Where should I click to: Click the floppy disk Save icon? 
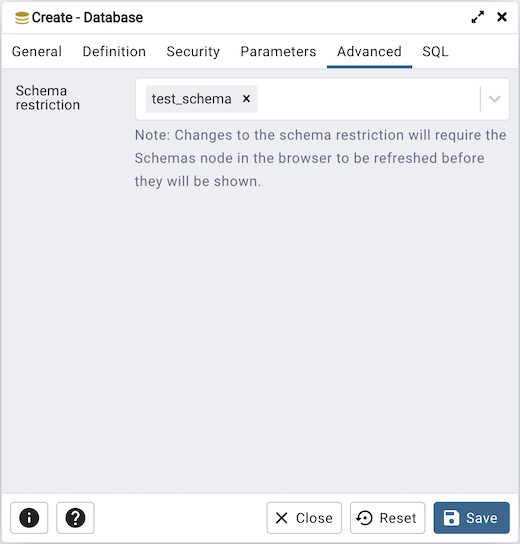coord(451,518)
